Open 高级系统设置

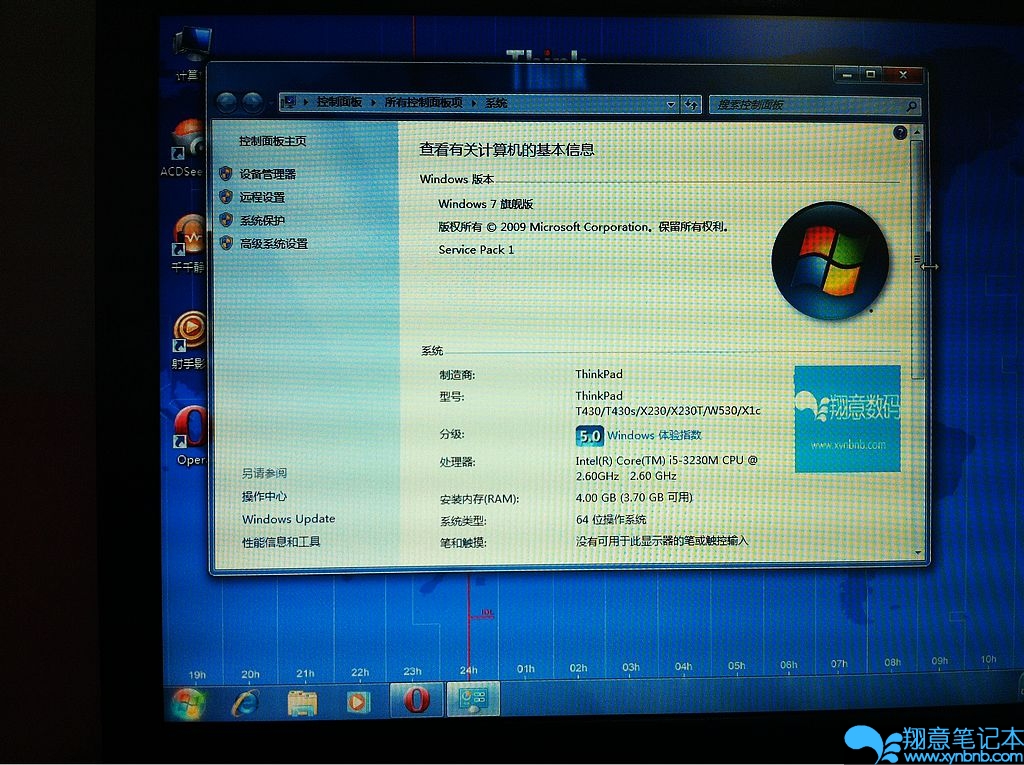tap(273, 244)
